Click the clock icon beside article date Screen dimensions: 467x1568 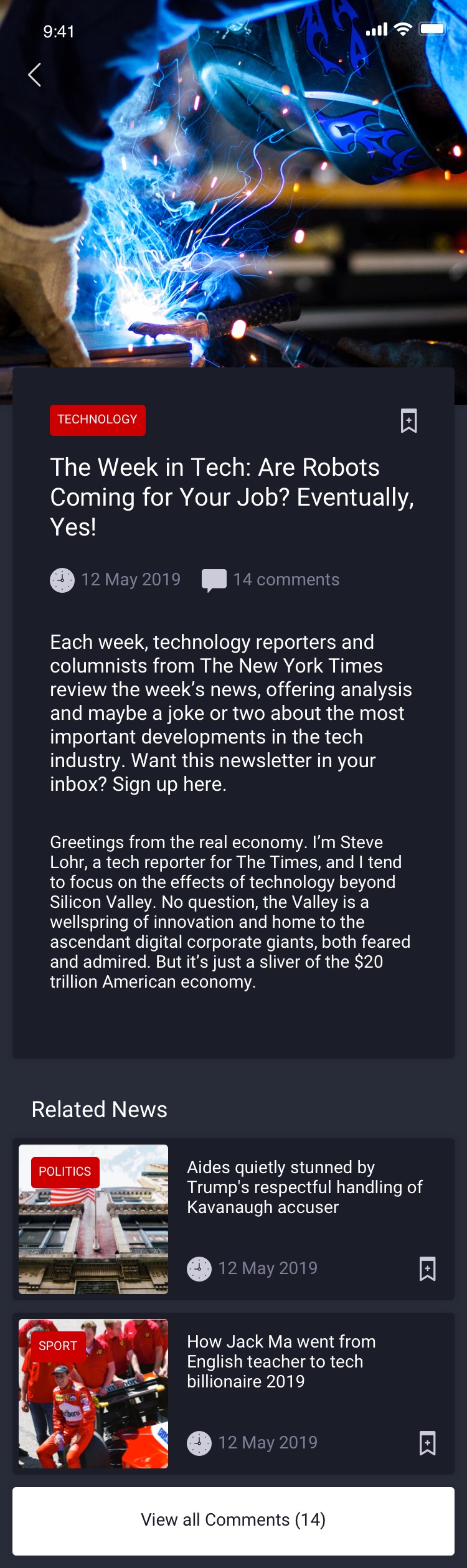62,580
